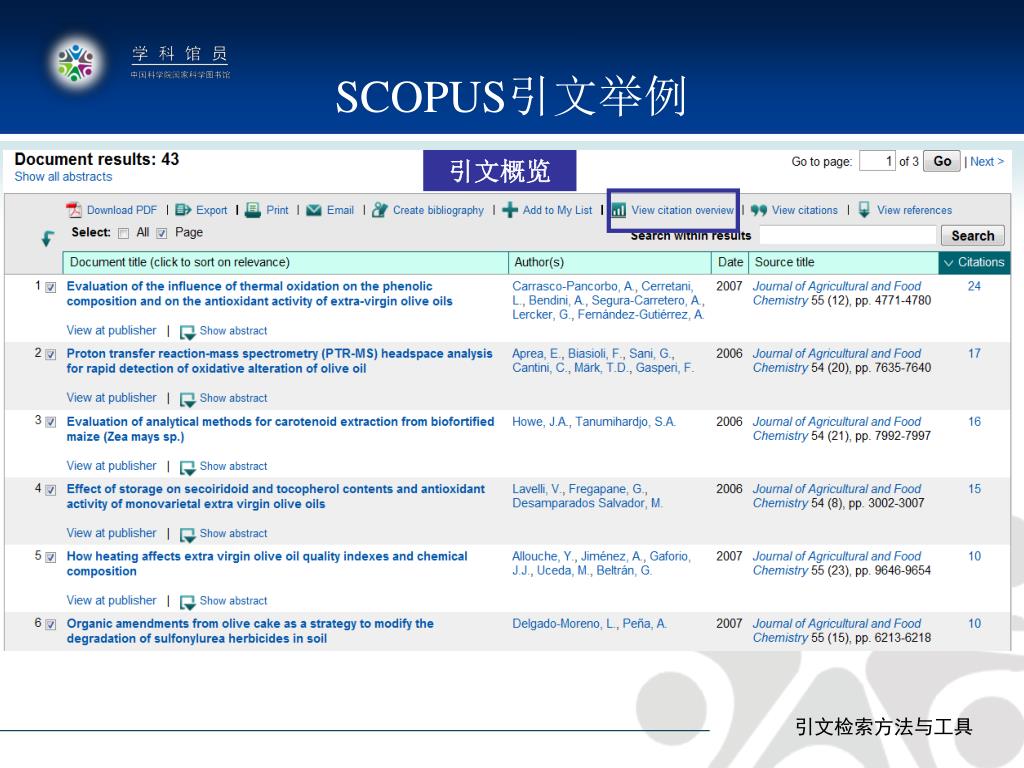Click the citation overview chart icon
Image resolution: width=1024 pixels, height=768 pixels.
click(x=618, y=210)
